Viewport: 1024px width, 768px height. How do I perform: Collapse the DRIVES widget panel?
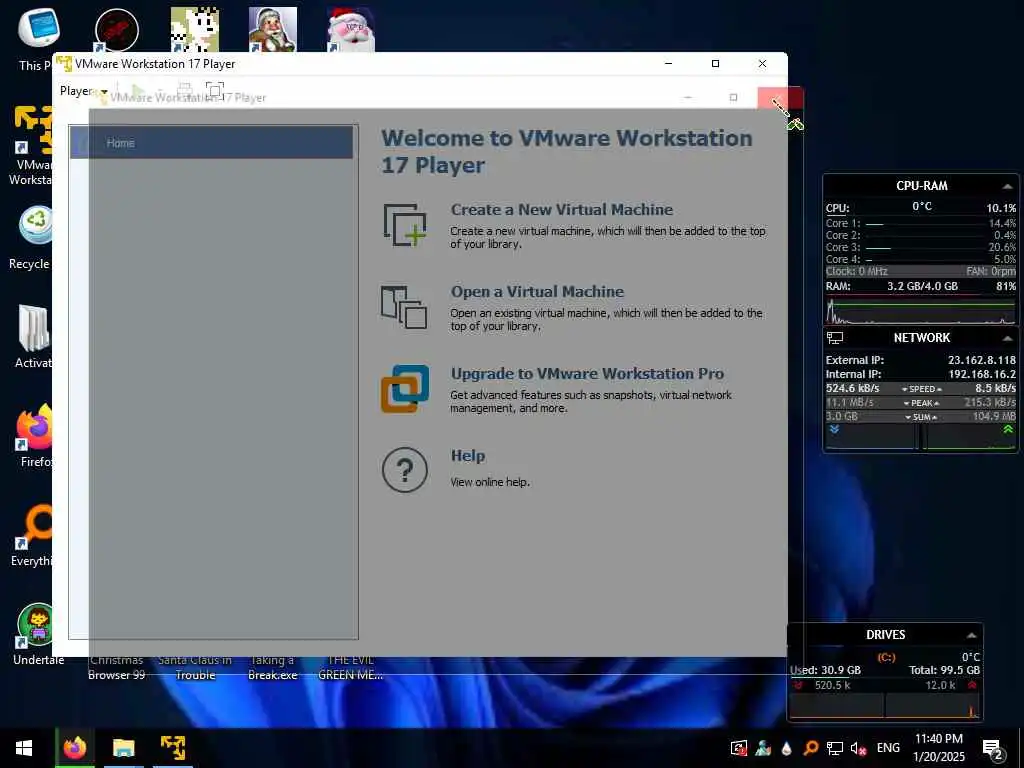click(972, 635)
